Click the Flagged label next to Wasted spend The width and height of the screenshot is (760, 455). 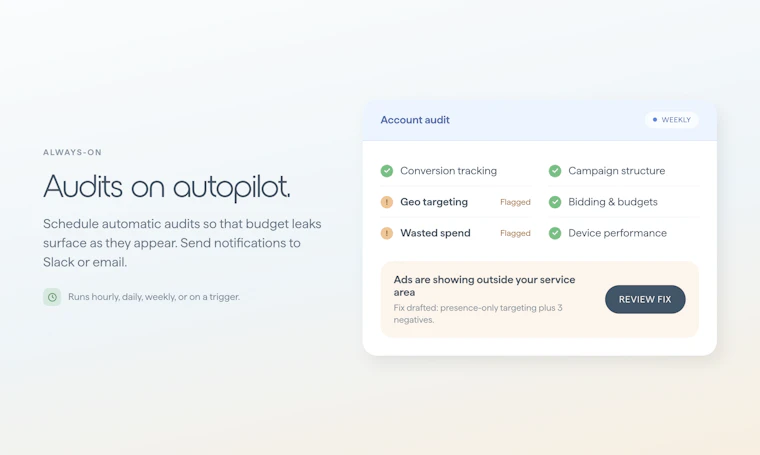click(x=515, y=233)
